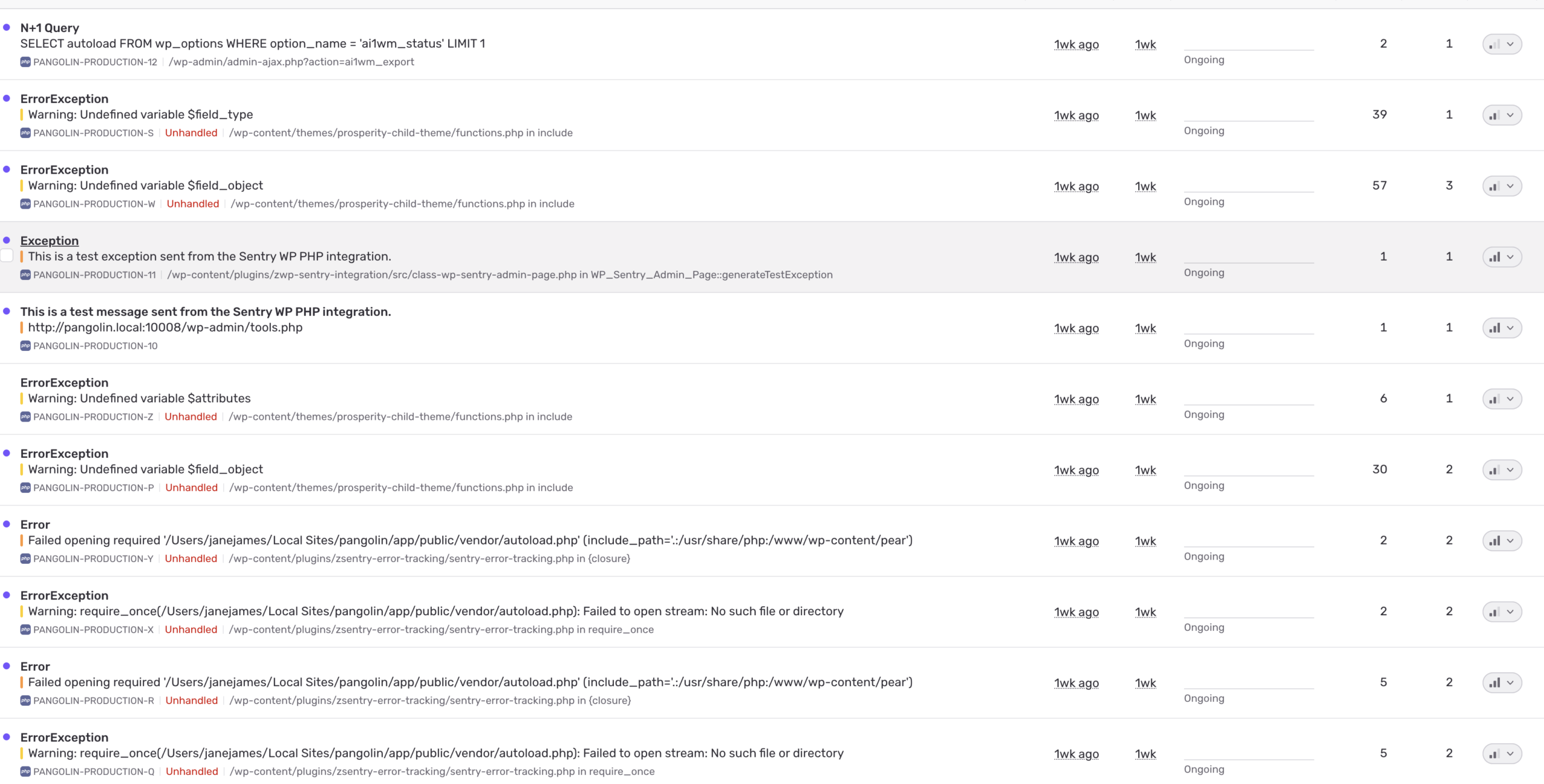Open the N+1 Query issue title
1544x784 pixels.
[49, 28]
